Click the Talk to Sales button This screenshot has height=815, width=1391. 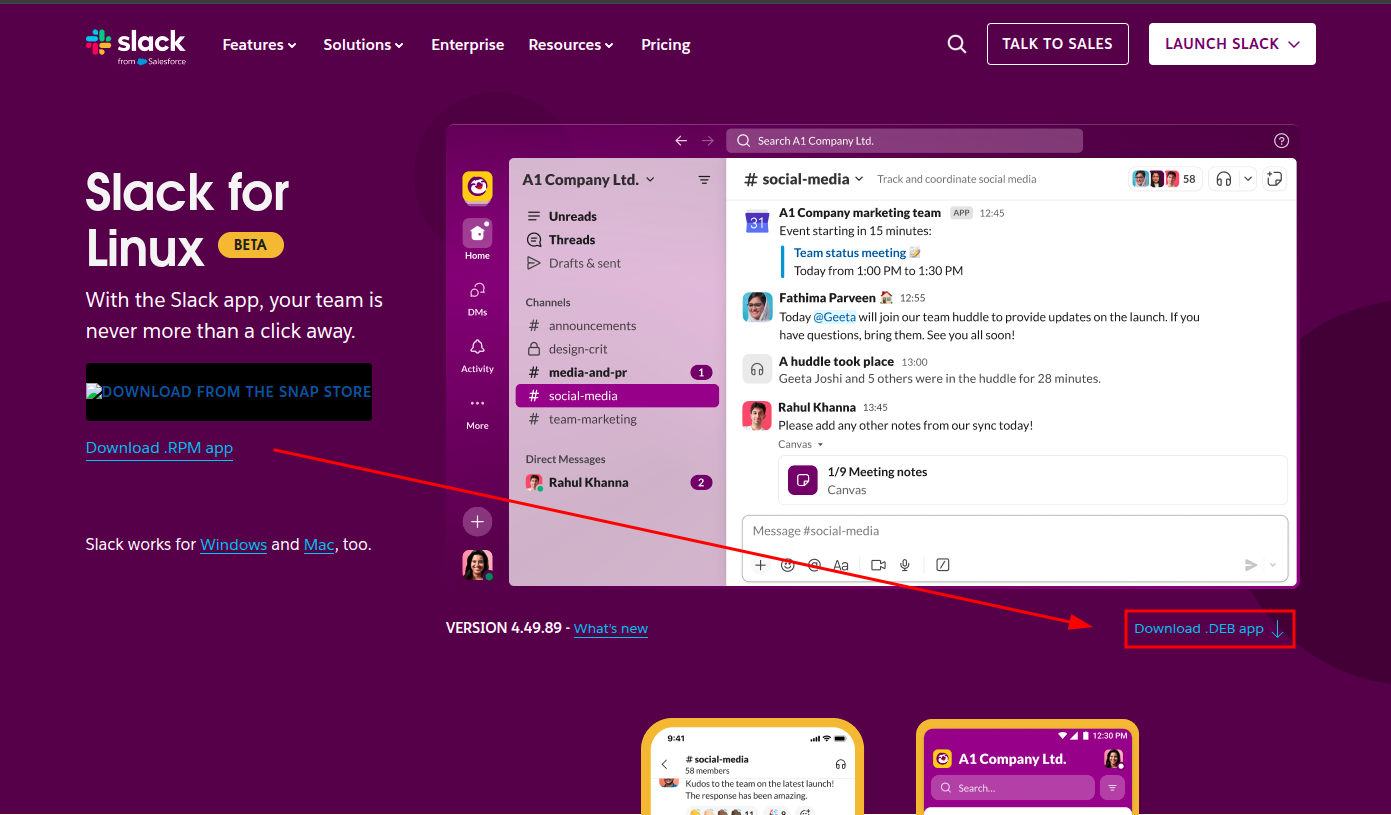click(x=1057, y=44)
